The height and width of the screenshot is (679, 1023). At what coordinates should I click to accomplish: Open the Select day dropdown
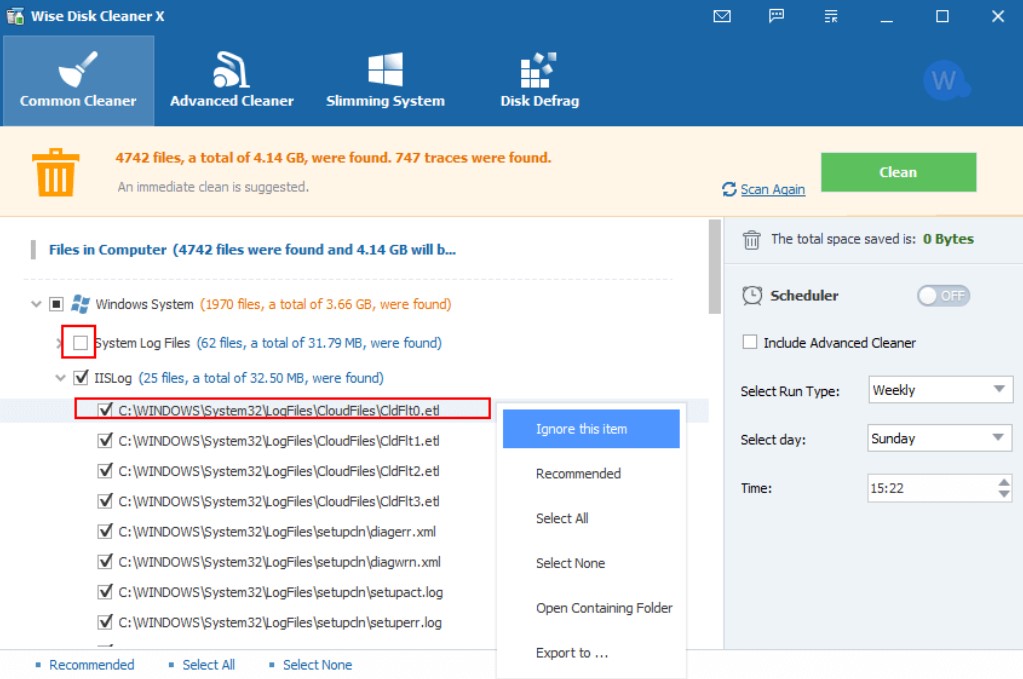pos(940,438)
